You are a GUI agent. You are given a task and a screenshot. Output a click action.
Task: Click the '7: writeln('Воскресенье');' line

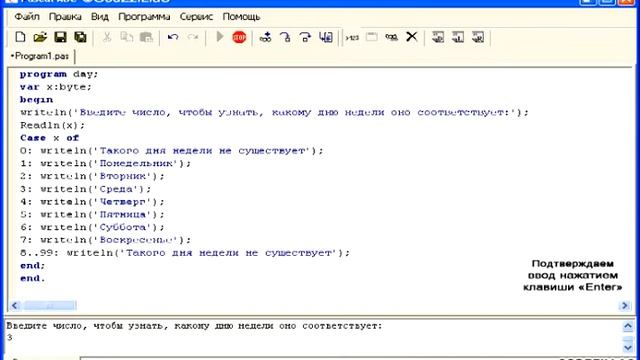coord(105,240)
